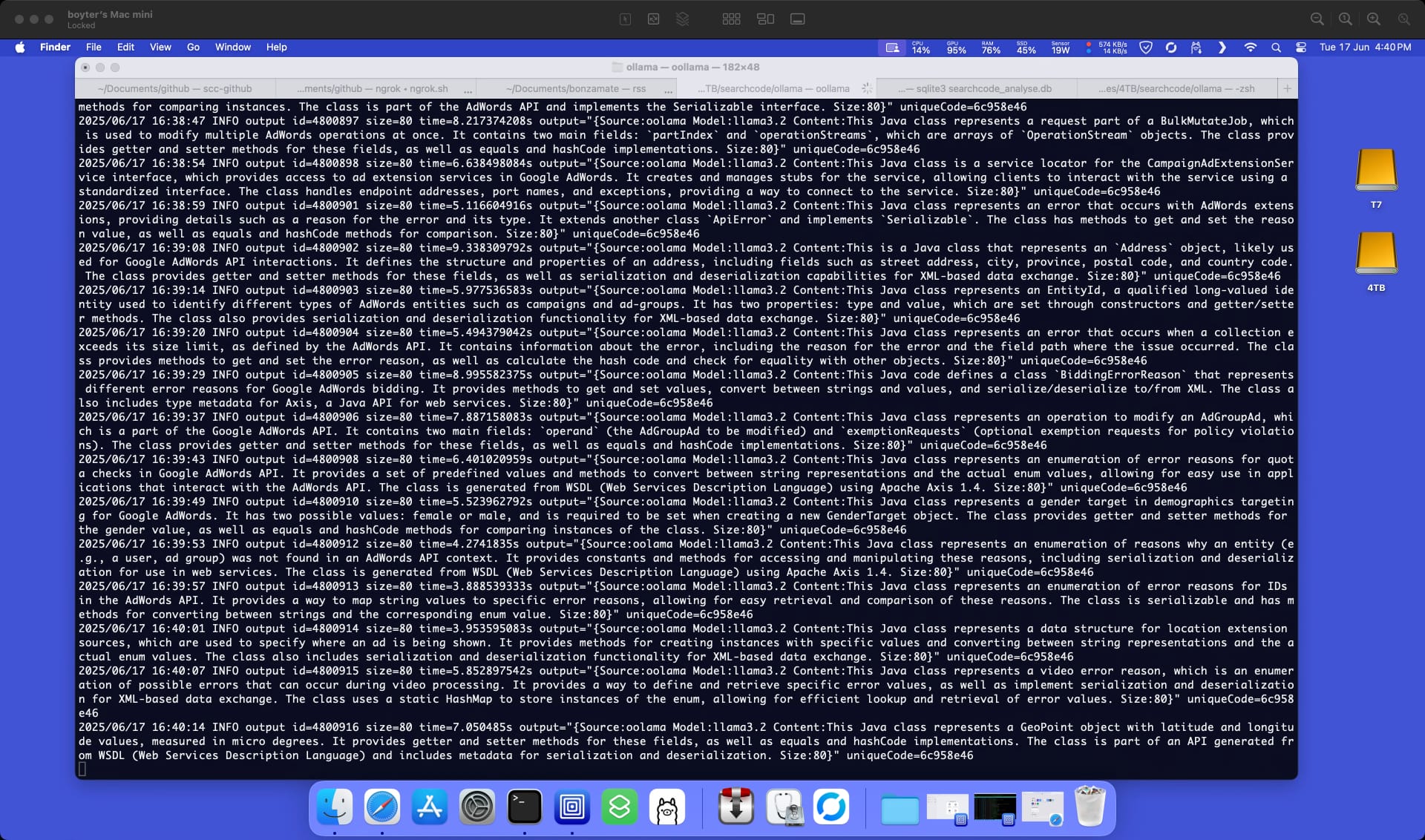Select the searchcode/ollama oollama tab
The height and width of the screenshot is (840, 1425).
[x=776, y=88]
